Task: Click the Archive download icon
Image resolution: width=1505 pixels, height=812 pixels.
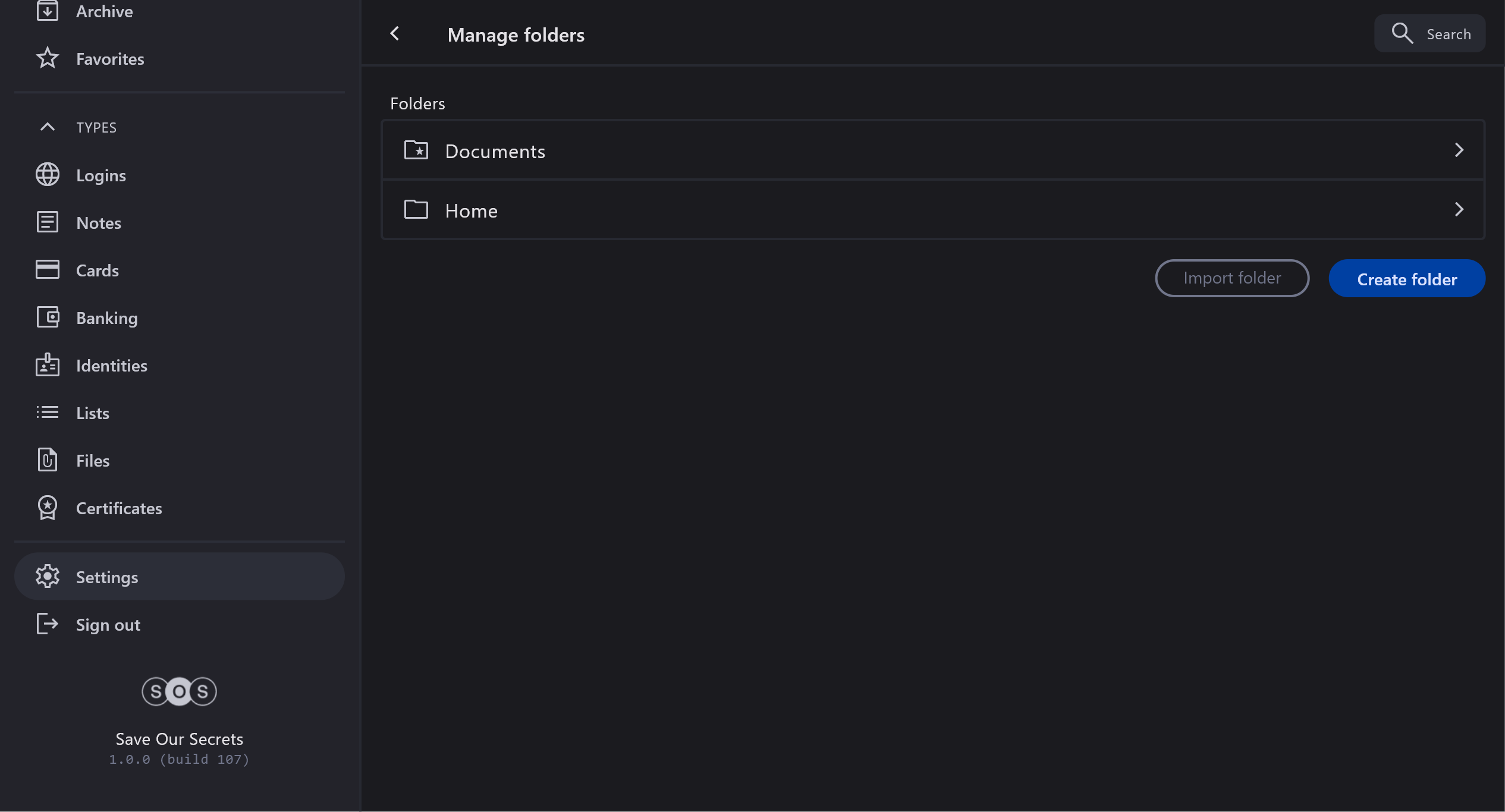Action: [47, 11]
